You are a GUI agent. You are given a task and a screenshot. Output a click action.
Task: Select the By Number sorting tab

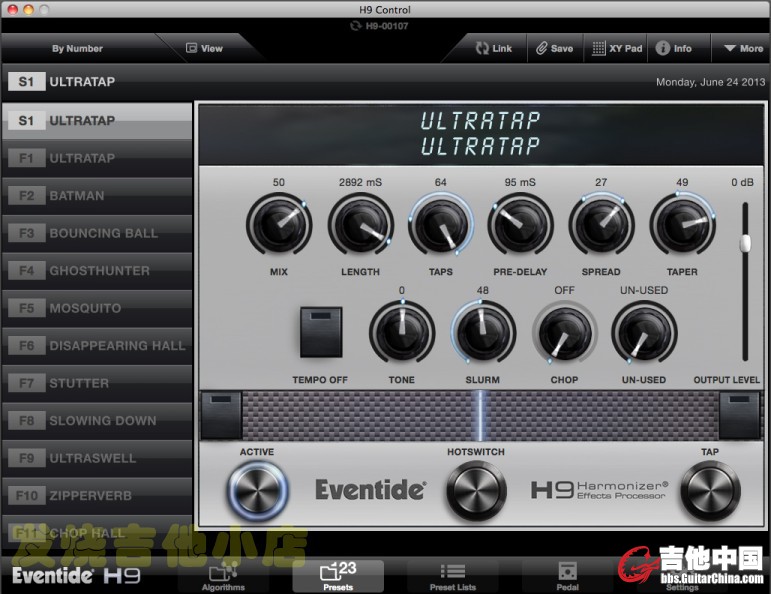(x=77, y=48)
